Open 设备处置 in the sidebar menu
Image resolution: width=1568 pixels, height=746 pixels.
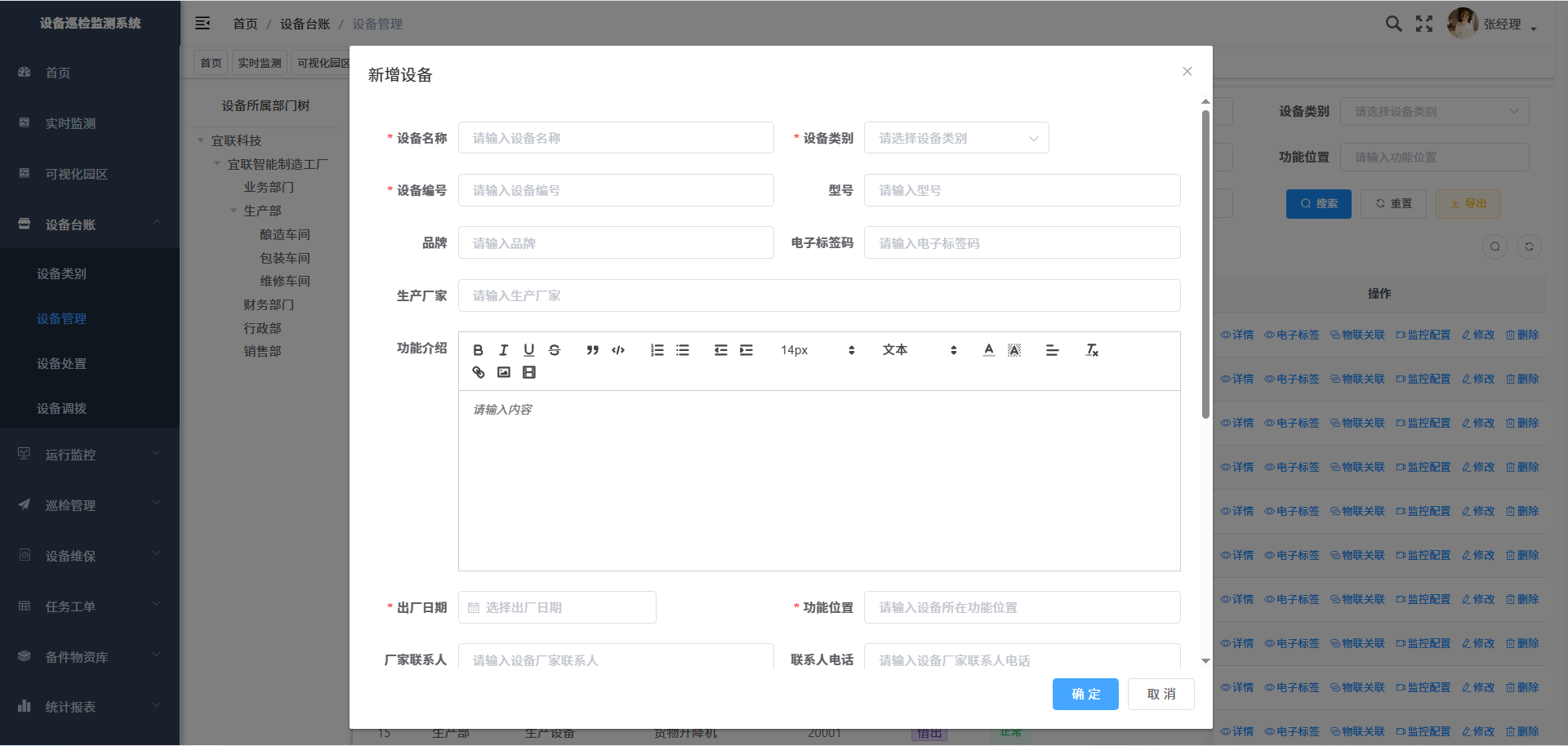click(x=62, y=363)
